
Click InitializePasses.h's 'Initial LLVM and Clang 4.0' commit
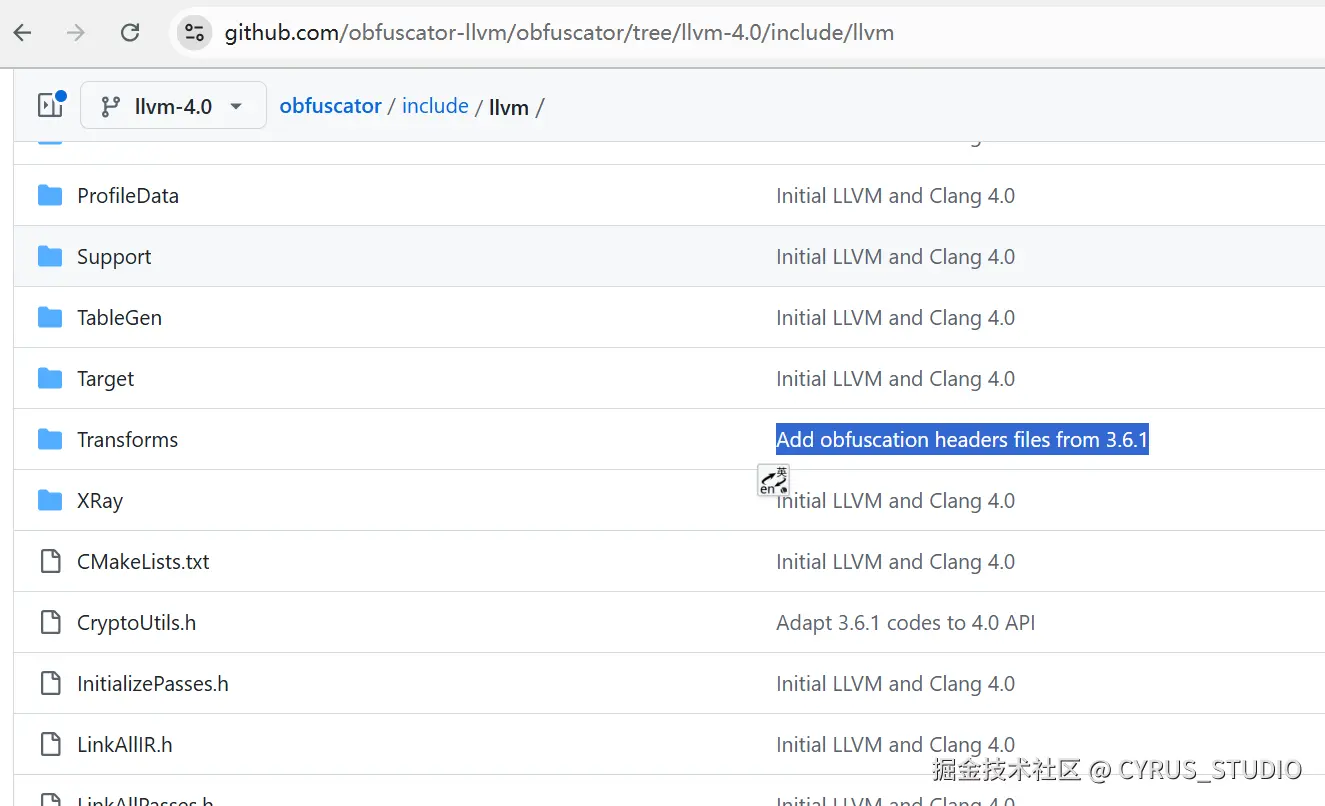tap(895, 684)
